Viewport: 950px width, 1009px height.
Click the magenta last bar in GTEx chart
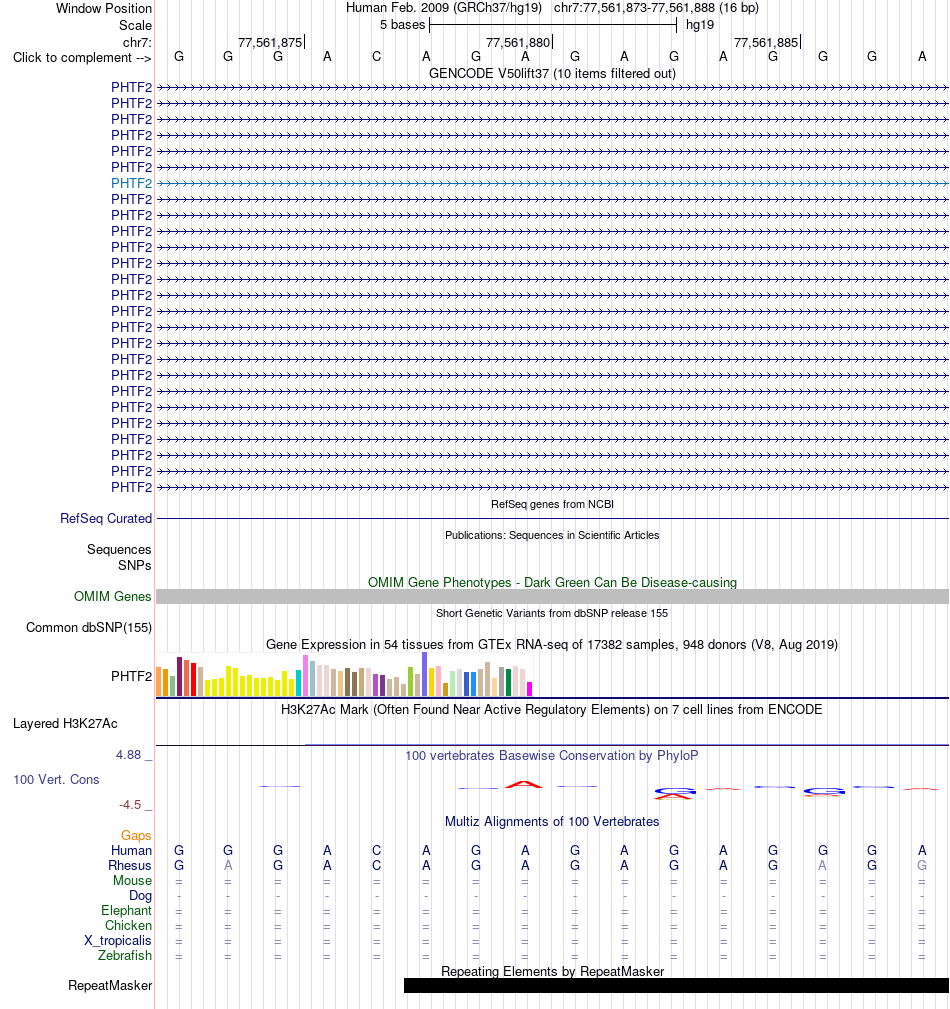click(x=530, y=689)
